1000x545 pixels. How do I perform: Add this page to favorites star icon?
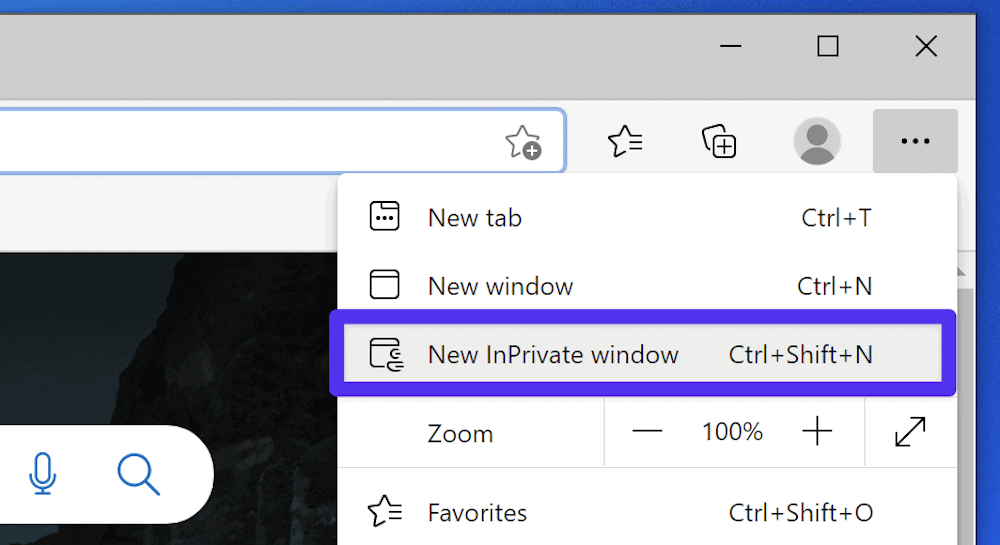click(522, 142)
